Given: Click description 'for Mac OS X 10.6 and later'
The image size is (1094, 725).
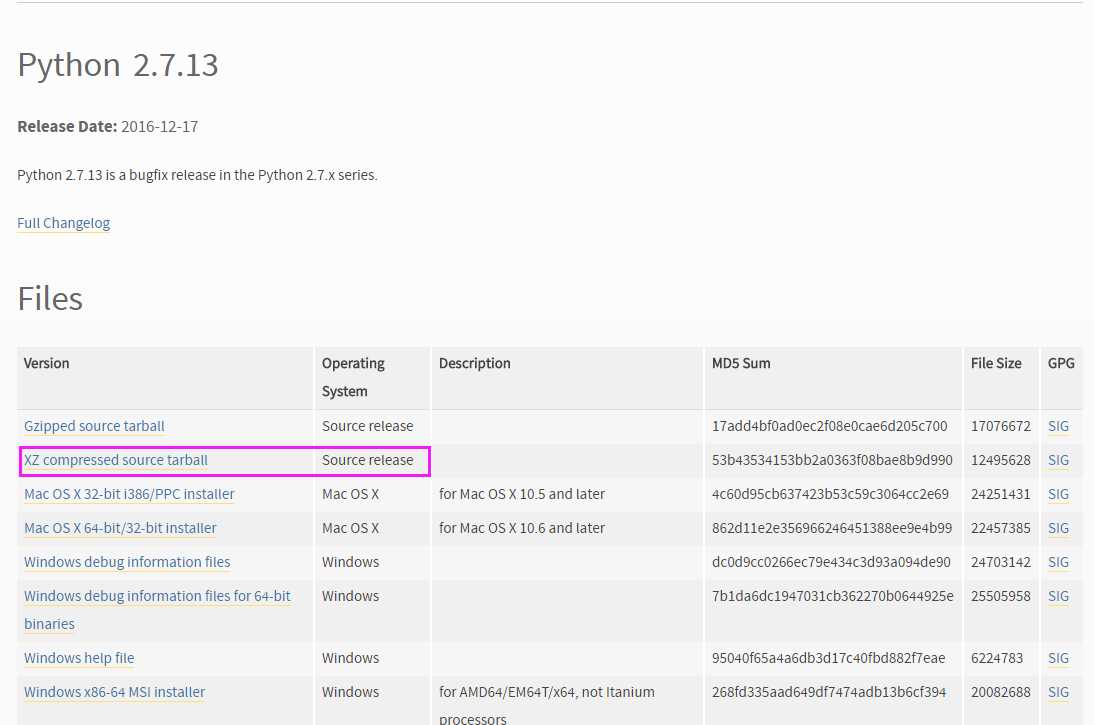Looking at the screenshot, I should click(522, 528).
